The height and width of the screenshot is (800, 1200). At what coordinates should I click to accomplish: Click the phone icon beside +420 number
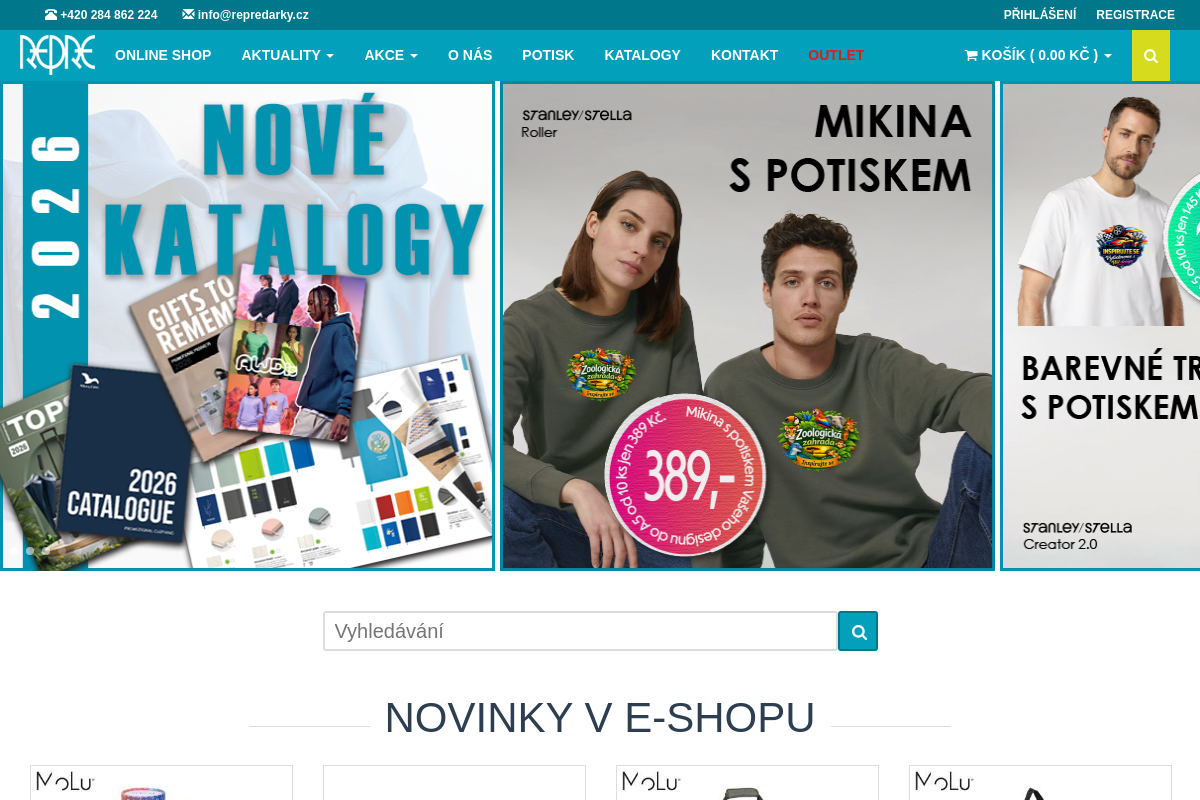(51, 15)
